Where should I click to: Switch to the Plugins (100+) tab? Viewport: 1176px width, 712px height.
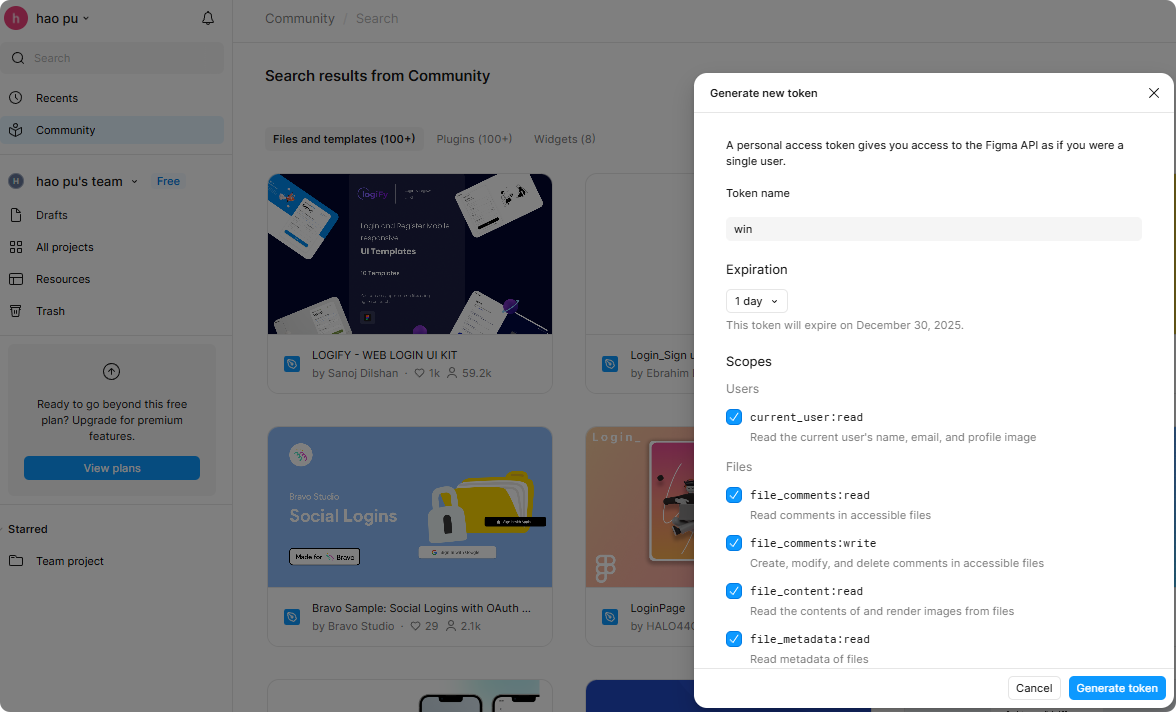coord(474,139)
